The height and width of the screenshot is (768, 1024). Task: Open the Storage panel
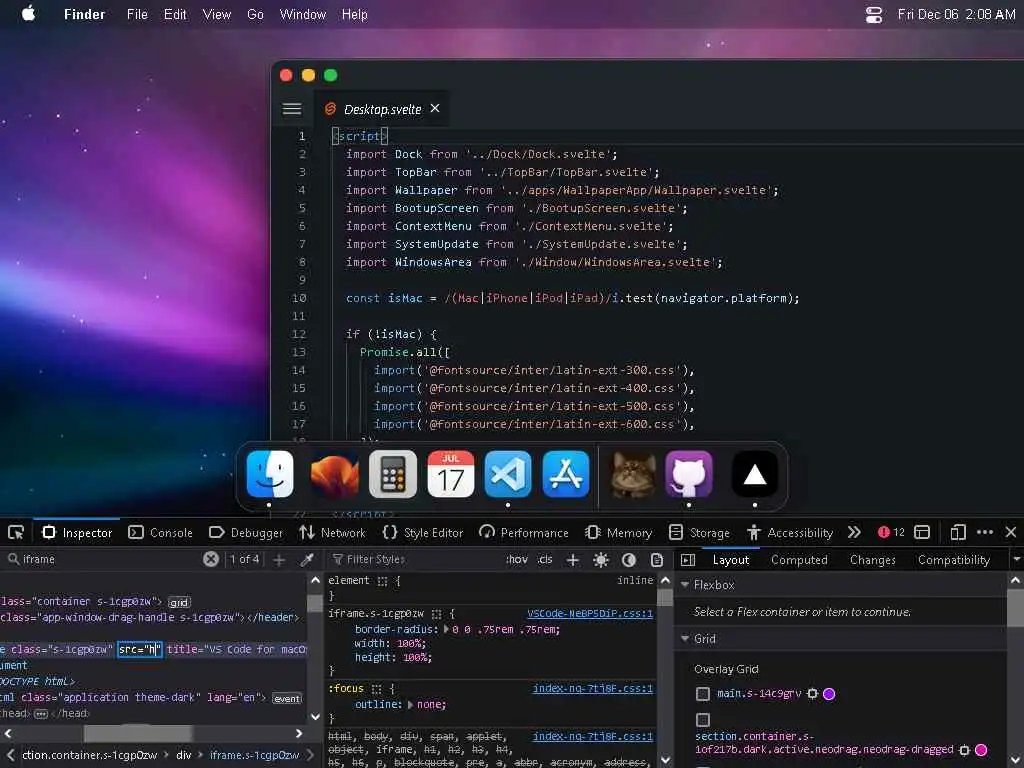(699, 533)
